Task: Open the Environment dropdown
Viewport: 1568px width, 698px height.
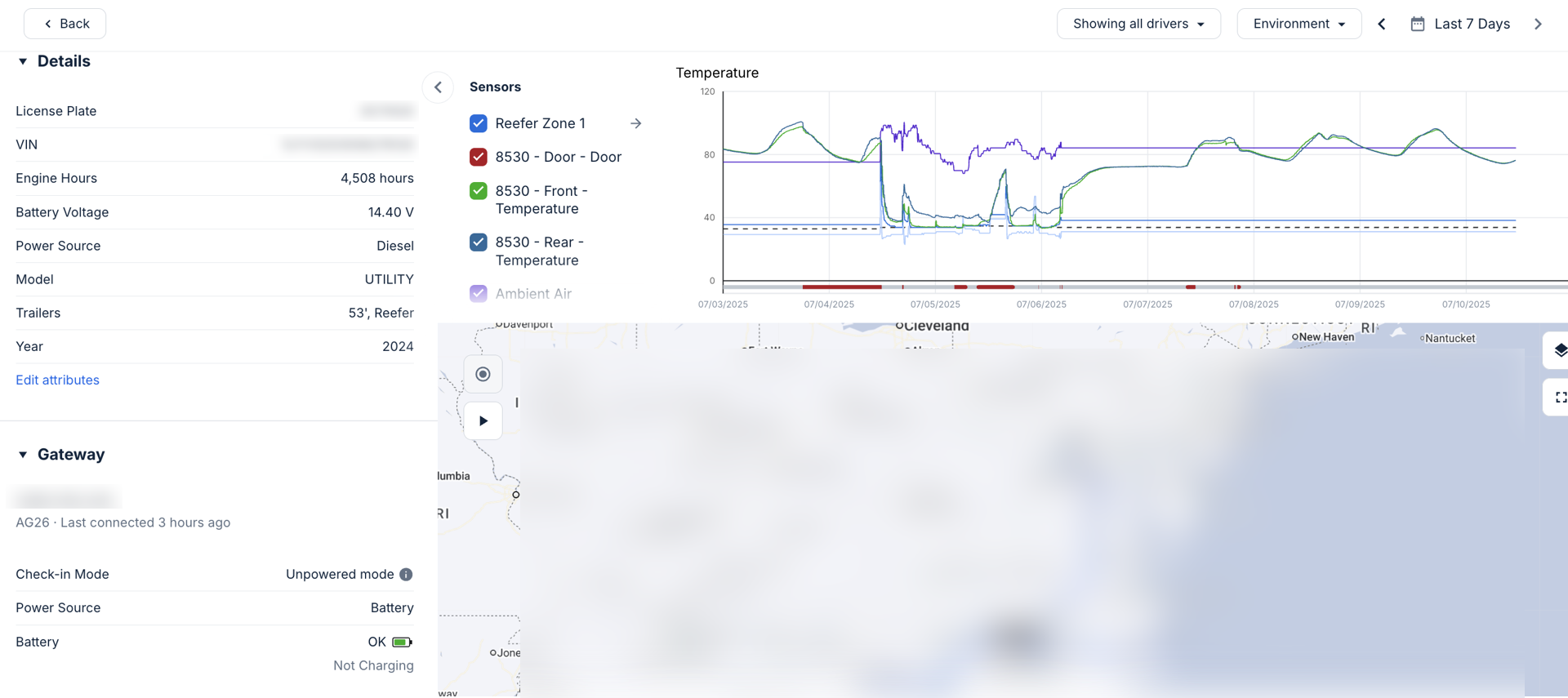Action: pyautogui.click(x=1298, y=24)
